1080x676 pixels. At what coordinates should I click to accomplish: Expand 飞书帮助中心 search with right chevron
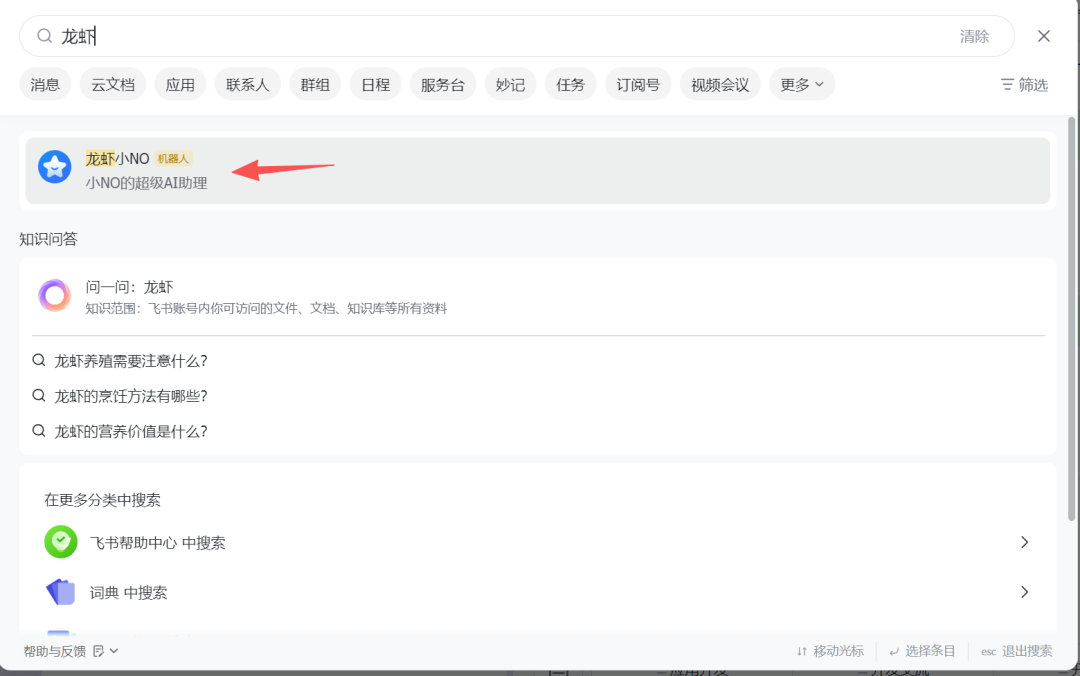pyautogui.click(x=1024, y=542)
